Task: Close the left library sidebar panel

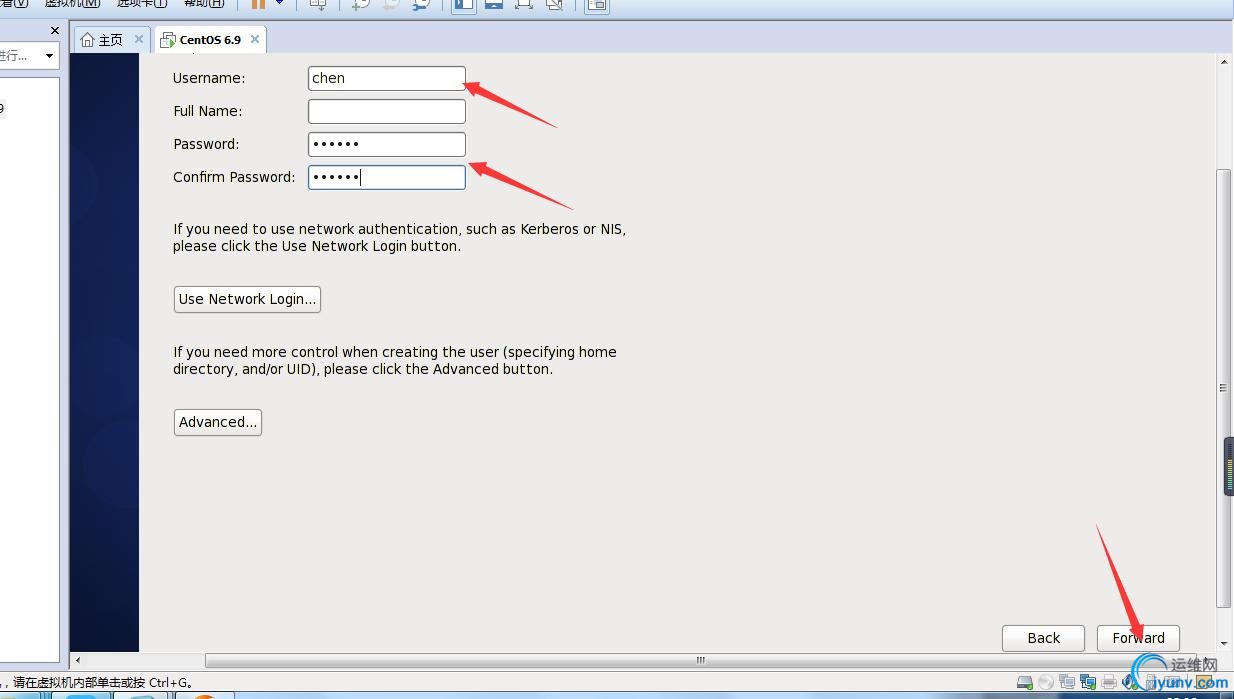Action: tap(55, 31)
